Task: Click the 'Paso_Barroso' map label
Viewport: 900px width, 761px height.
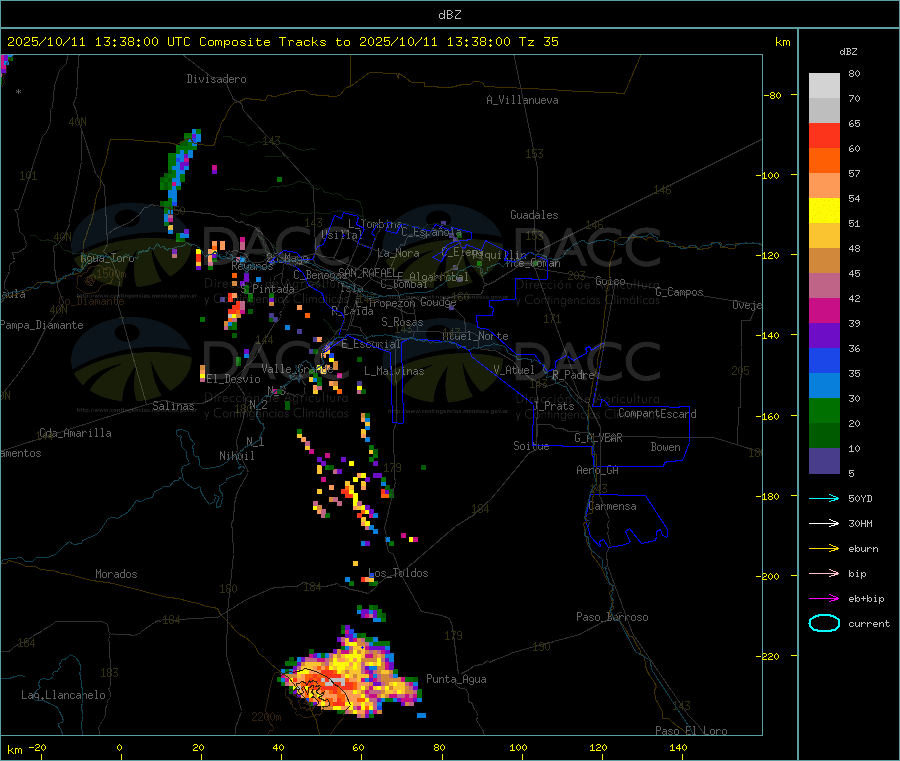Action: coord(612,617)
